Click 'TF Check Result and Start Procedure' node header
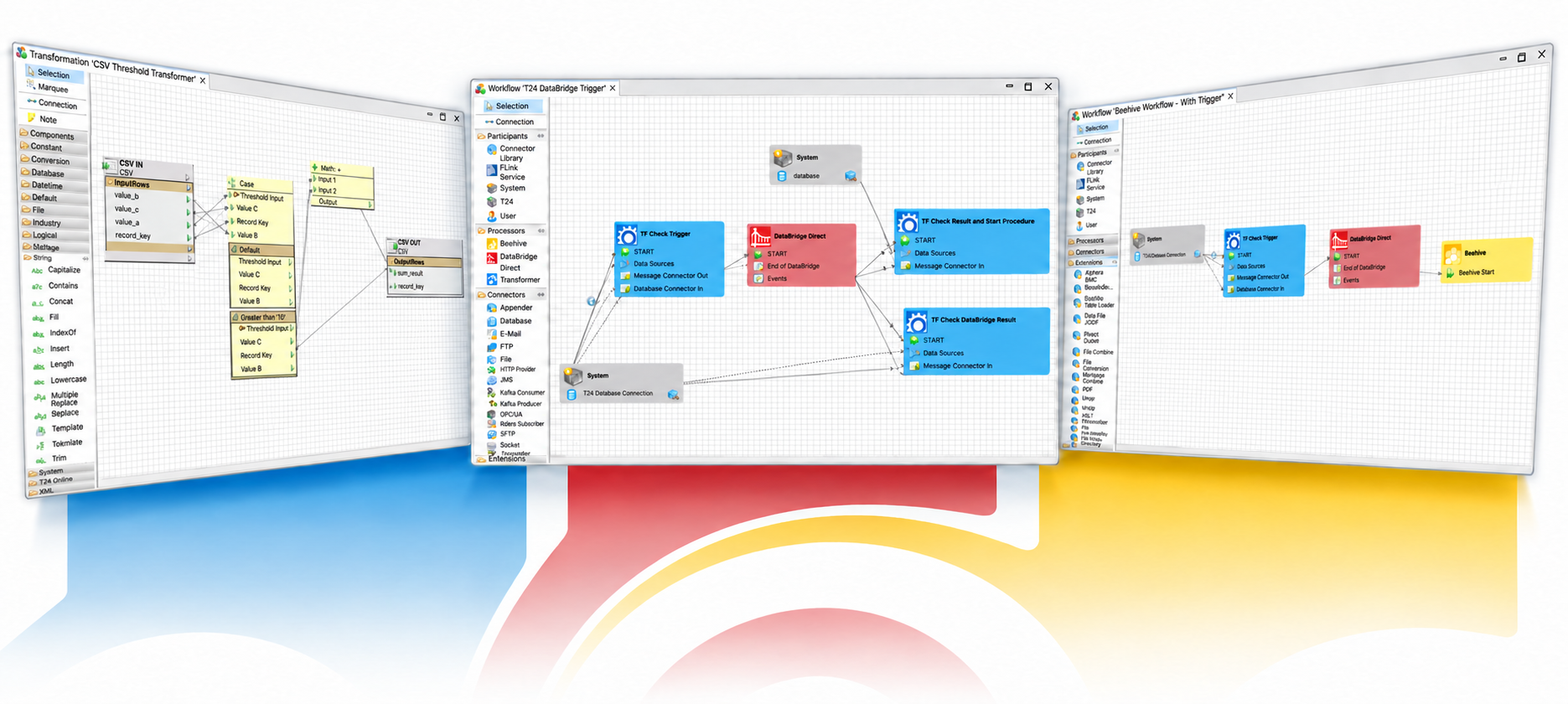1568x704 pixels. pyautogui.click(x=972, y=221)
